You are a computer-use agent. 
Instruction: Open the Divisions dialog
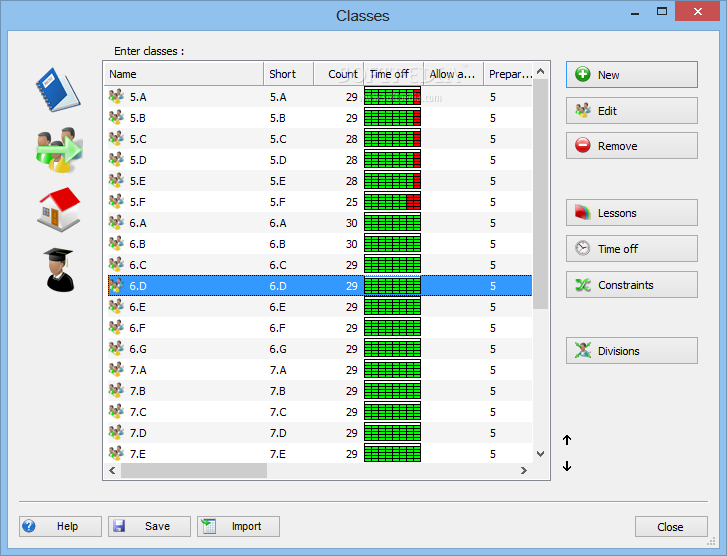[631, 351]
